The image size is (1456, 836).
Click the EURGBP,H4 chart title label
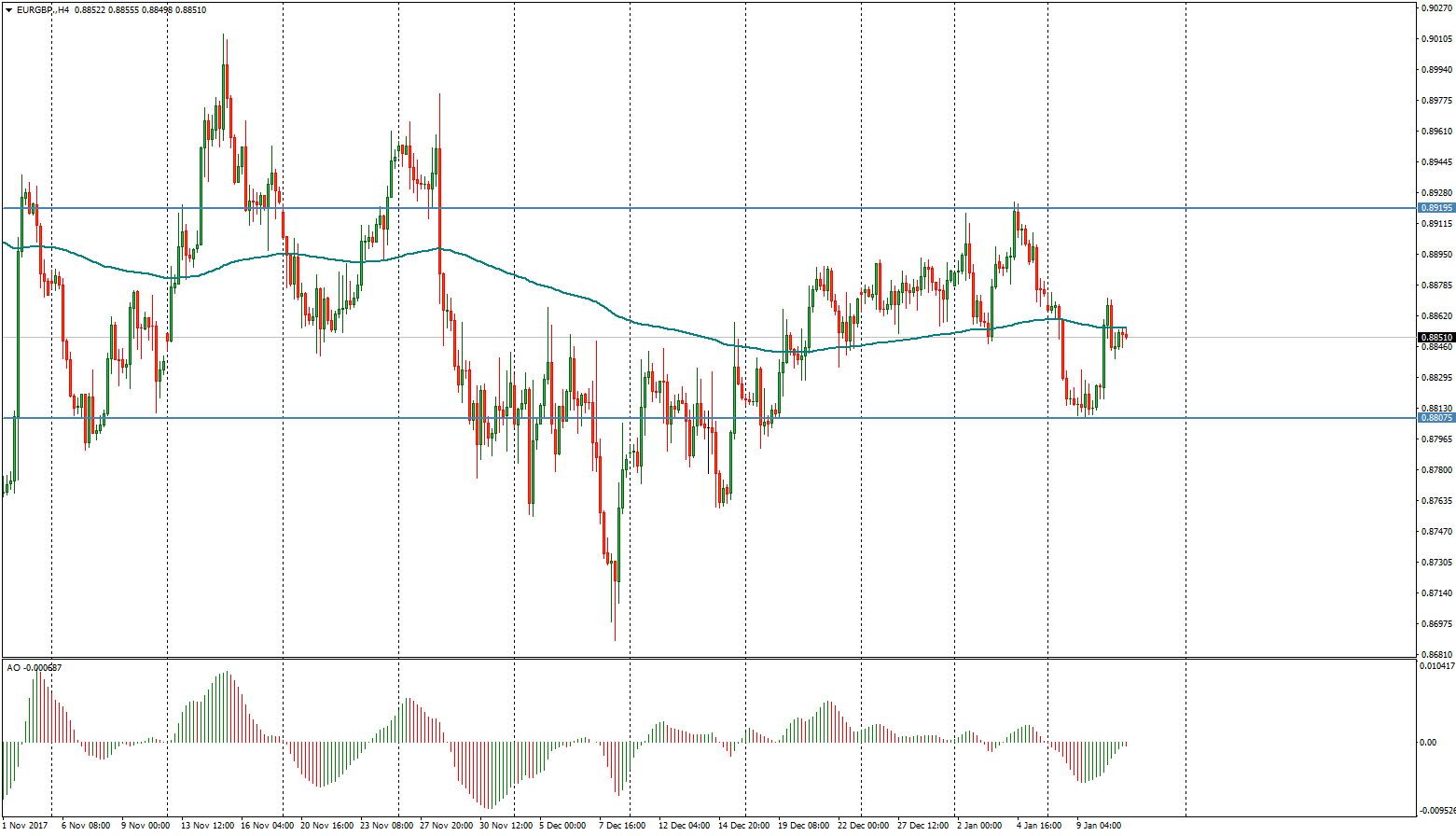tap(43, 9)
